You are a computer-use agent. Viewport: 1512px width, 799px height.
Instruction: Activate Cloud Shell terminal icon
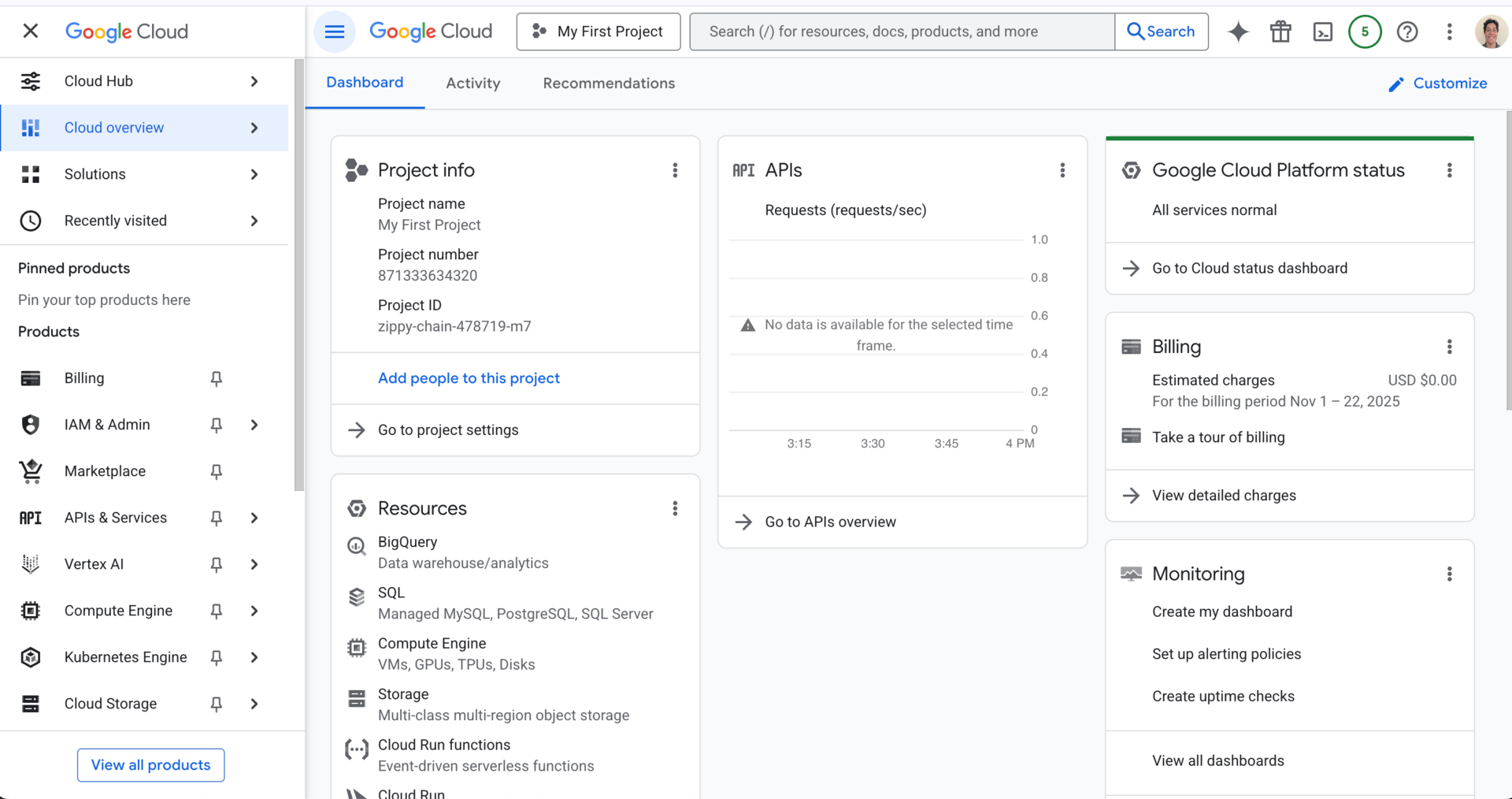1323,32
